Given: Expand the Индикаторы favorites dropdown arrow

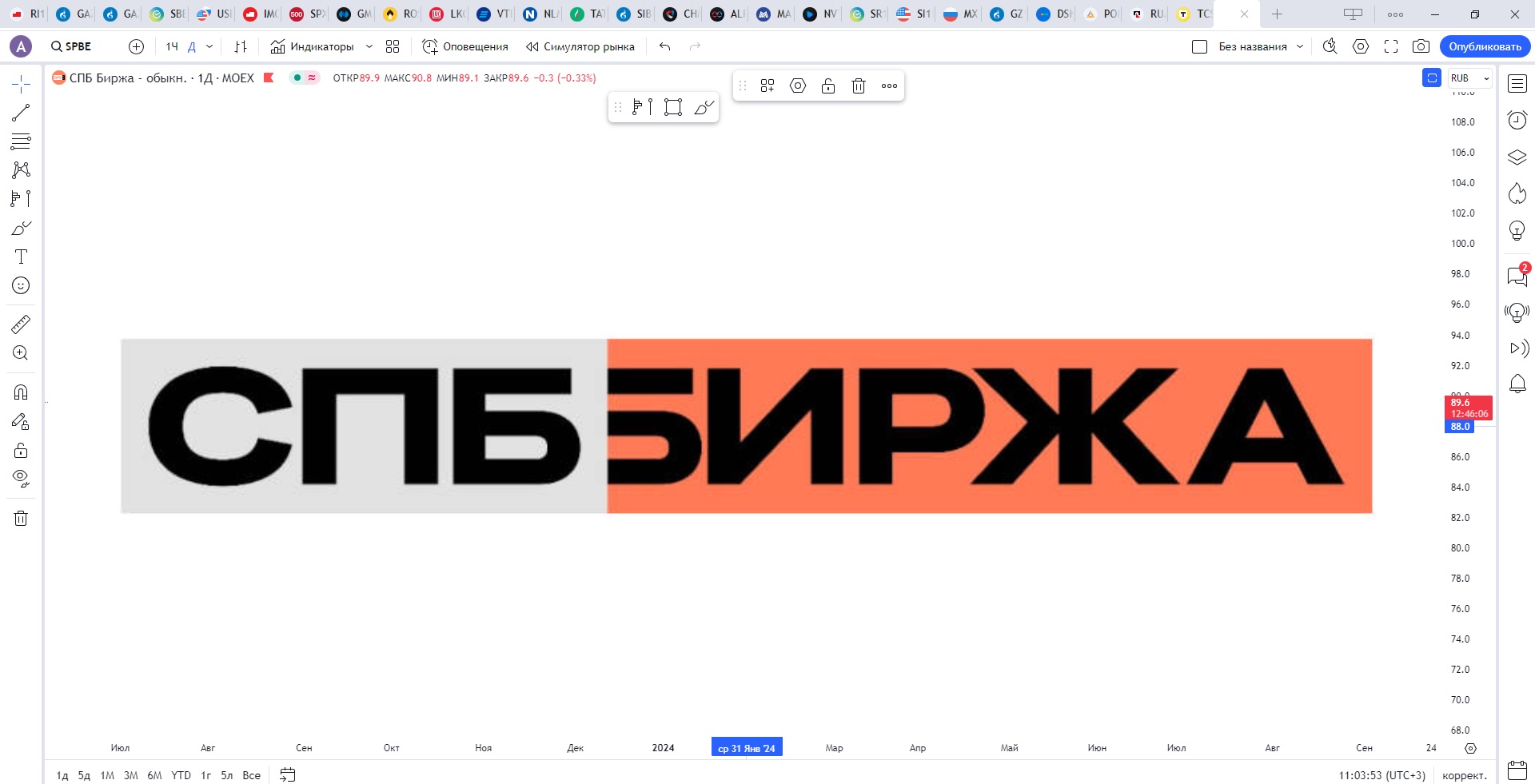Looking at the screenshot, I should click(x=369, y=46).
